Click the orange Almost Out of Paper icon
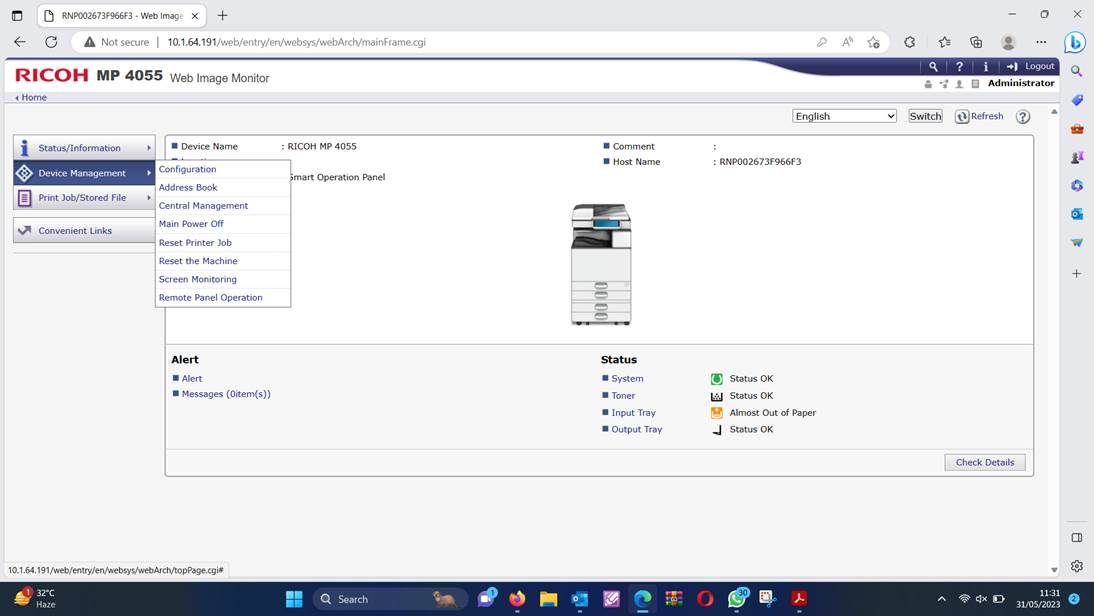1094x616 pixels. coord(717,412)
